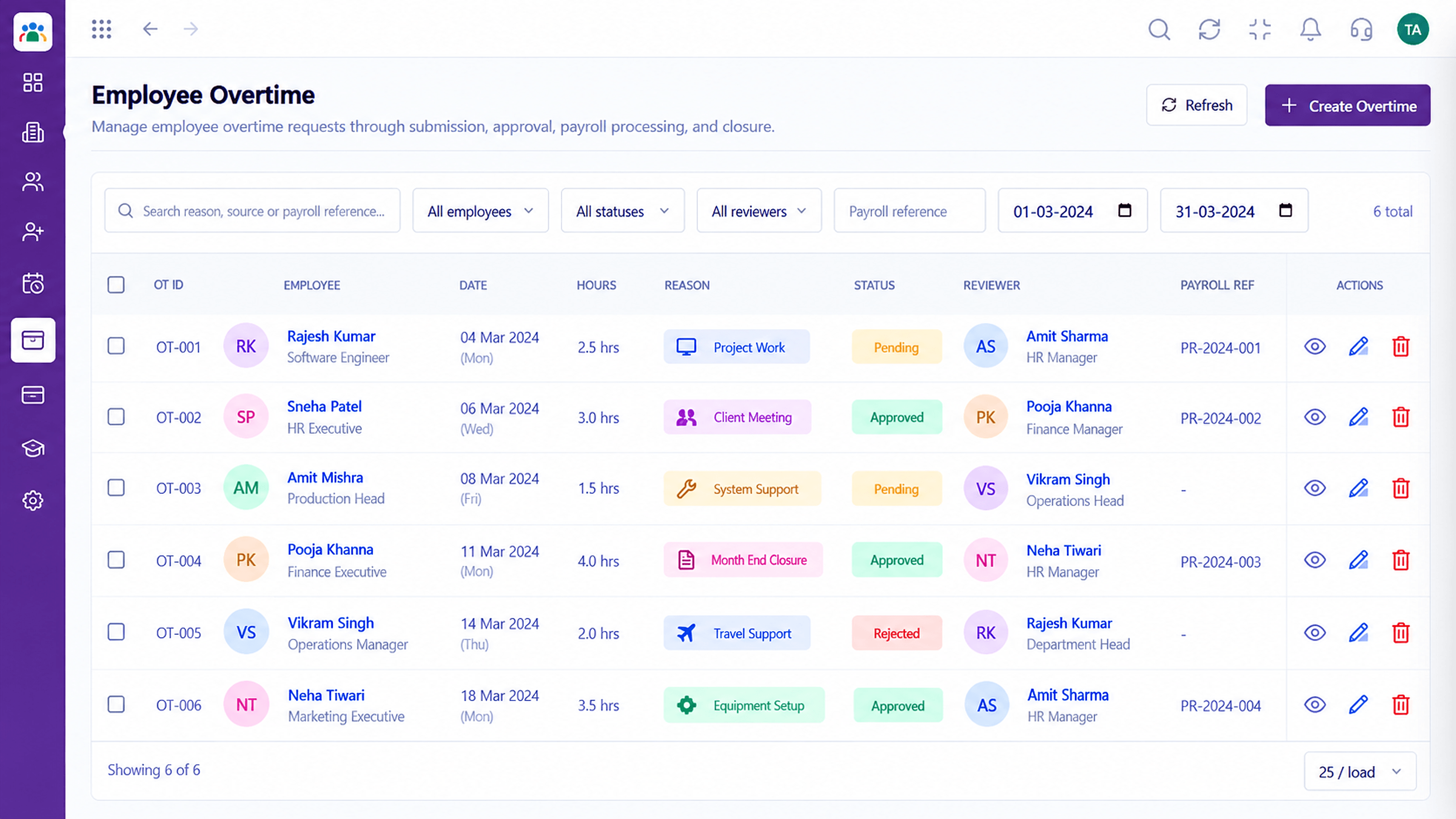Viewport: 1456px width, 819px height.
Task: Check the OT-003 row checkbox
Action: click(116, 487)
